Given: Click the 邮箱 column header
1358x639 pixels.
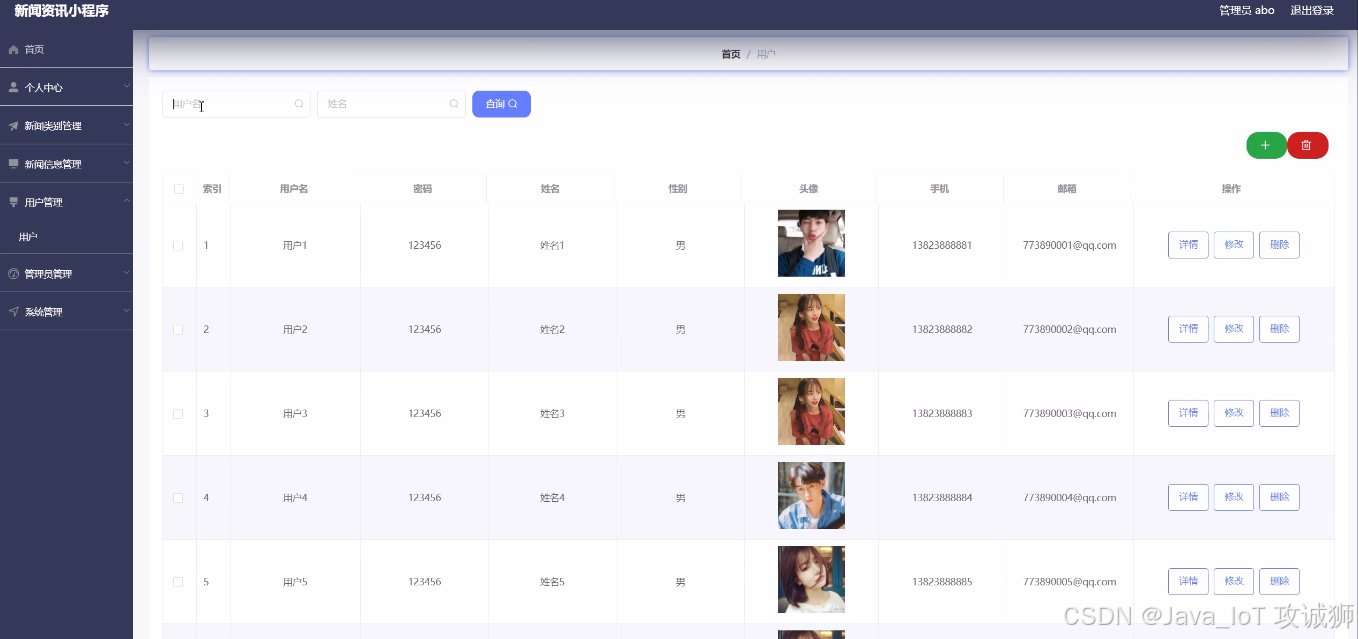Looking at the screenshot, I should [1067, 189].
